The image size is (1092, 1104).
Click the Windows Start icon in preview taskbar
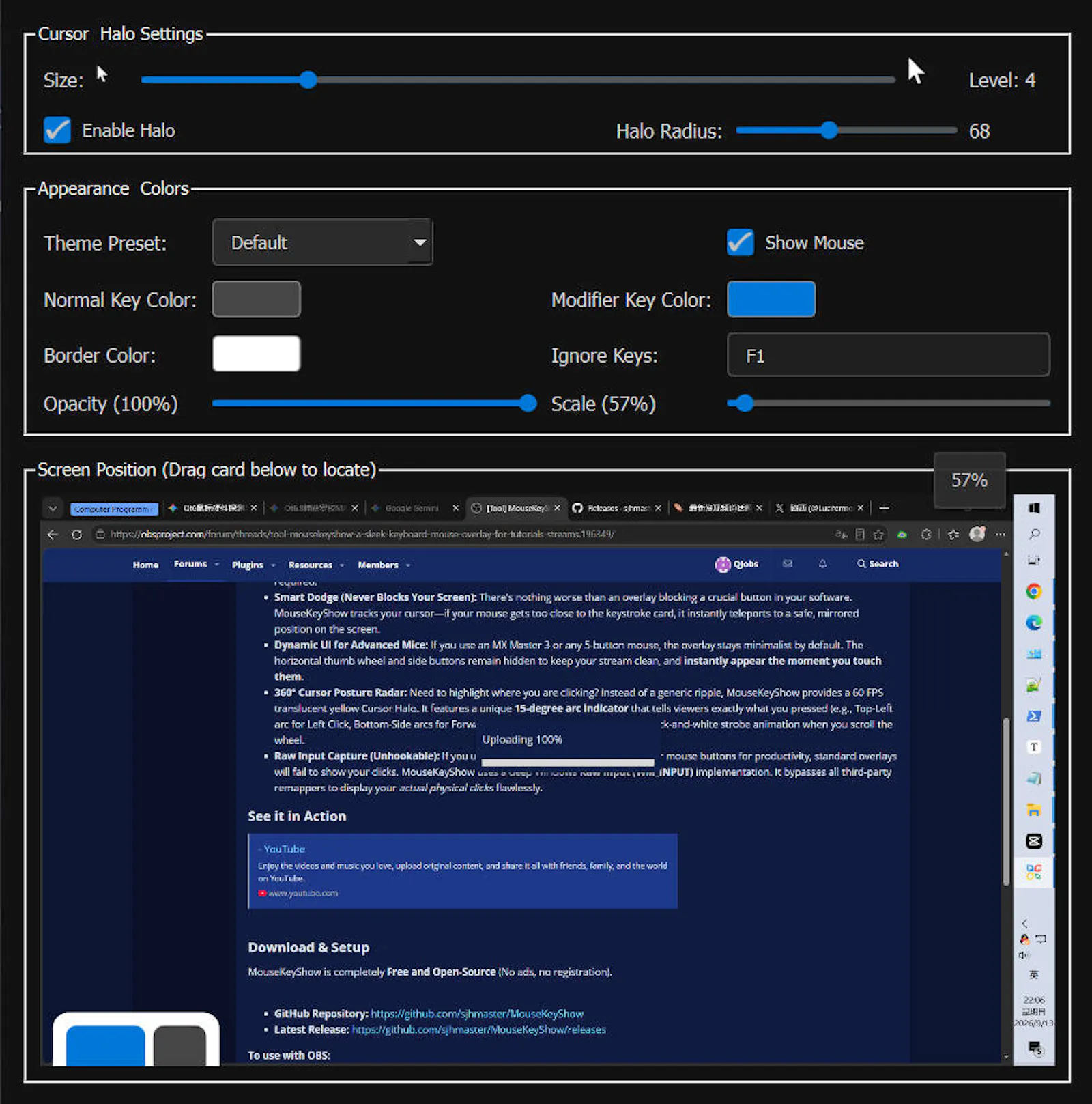click(1034, 508)
